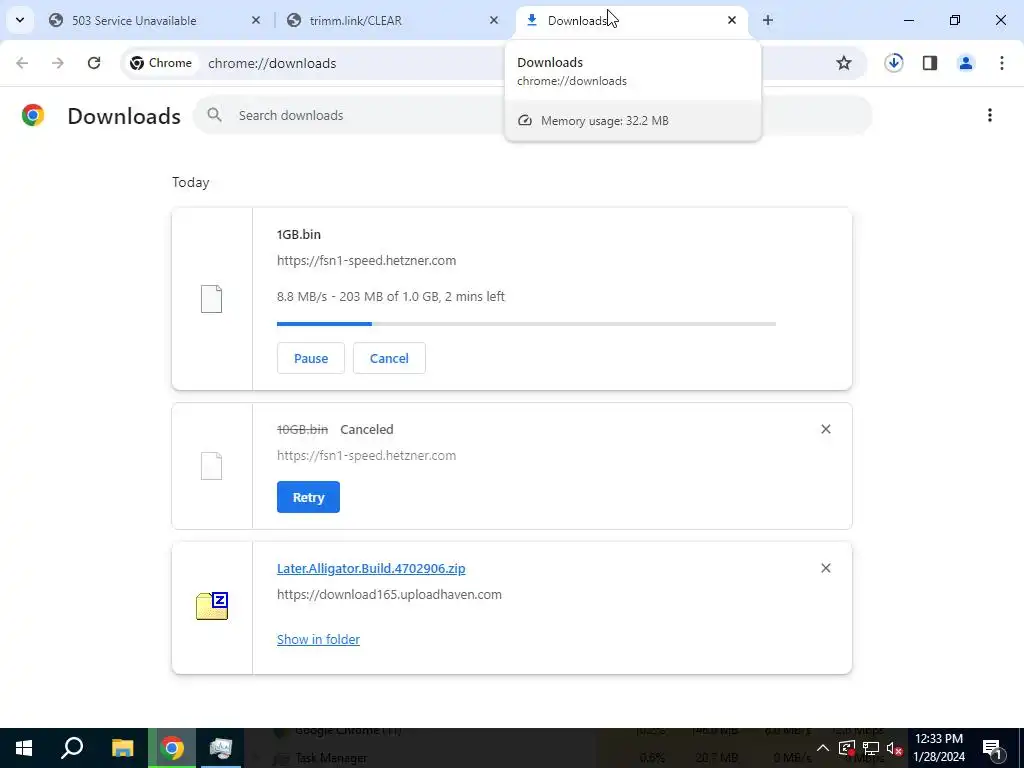Focus the chrome://downloads address bar
The height and width of the screenshot is (768, 1024).
coord(272,63)
